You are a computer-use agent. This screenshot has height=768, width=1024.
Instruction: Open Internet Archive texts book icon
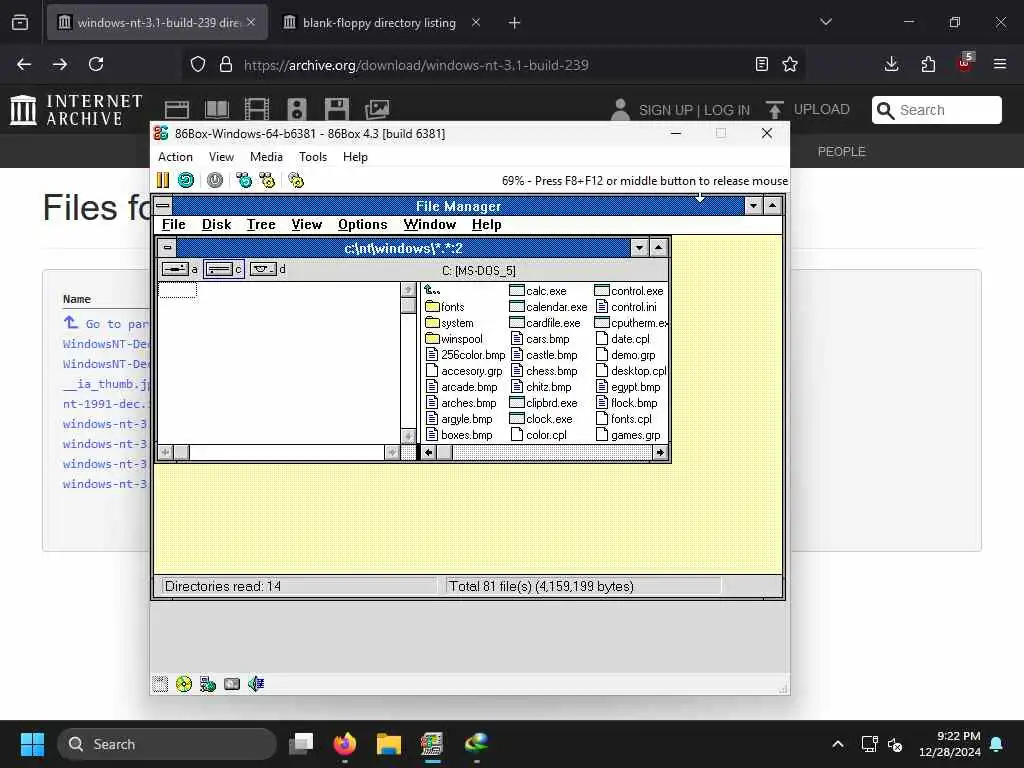coord(217,110)
